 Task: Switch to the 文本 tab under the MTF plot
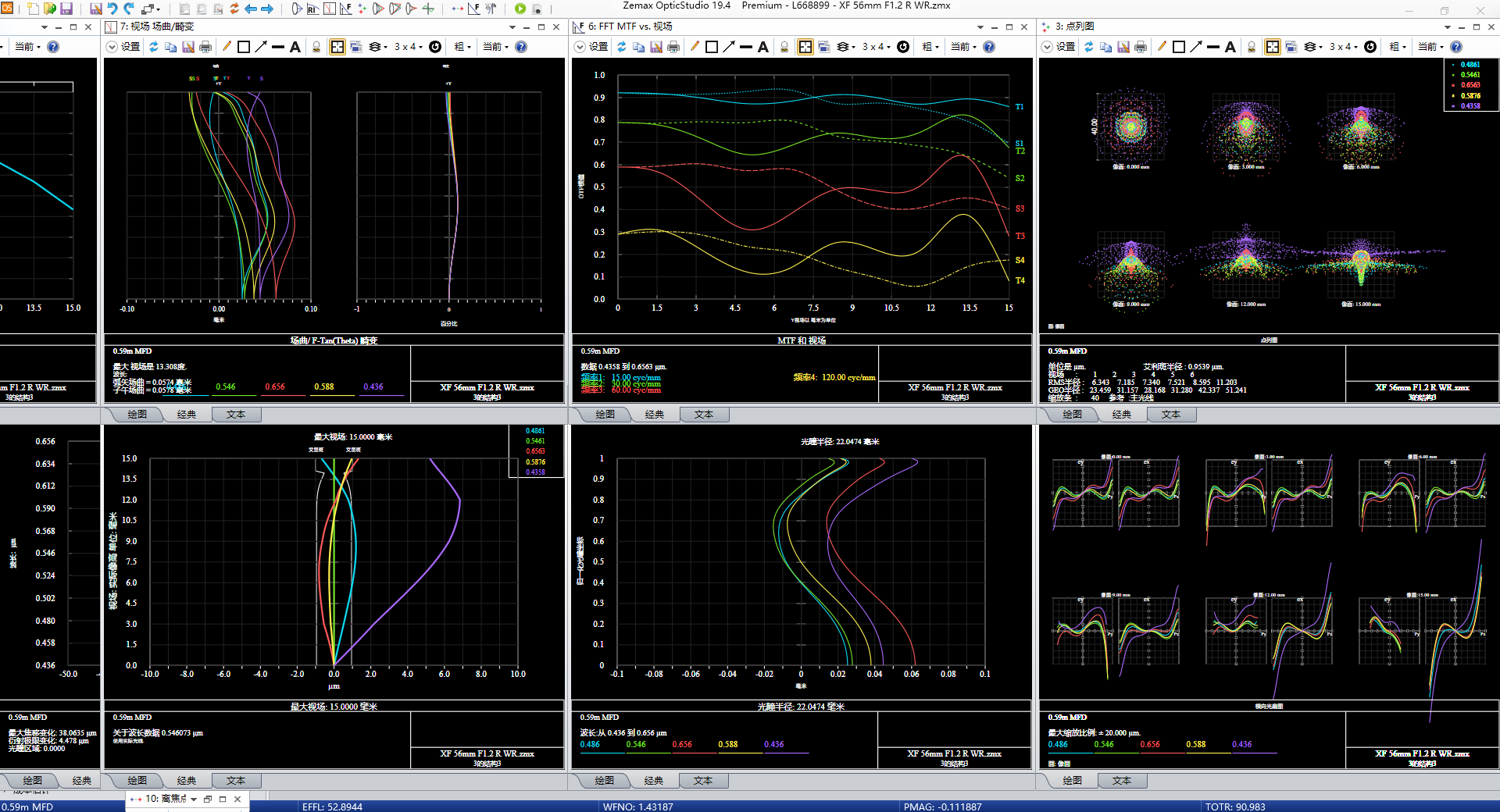703,415
